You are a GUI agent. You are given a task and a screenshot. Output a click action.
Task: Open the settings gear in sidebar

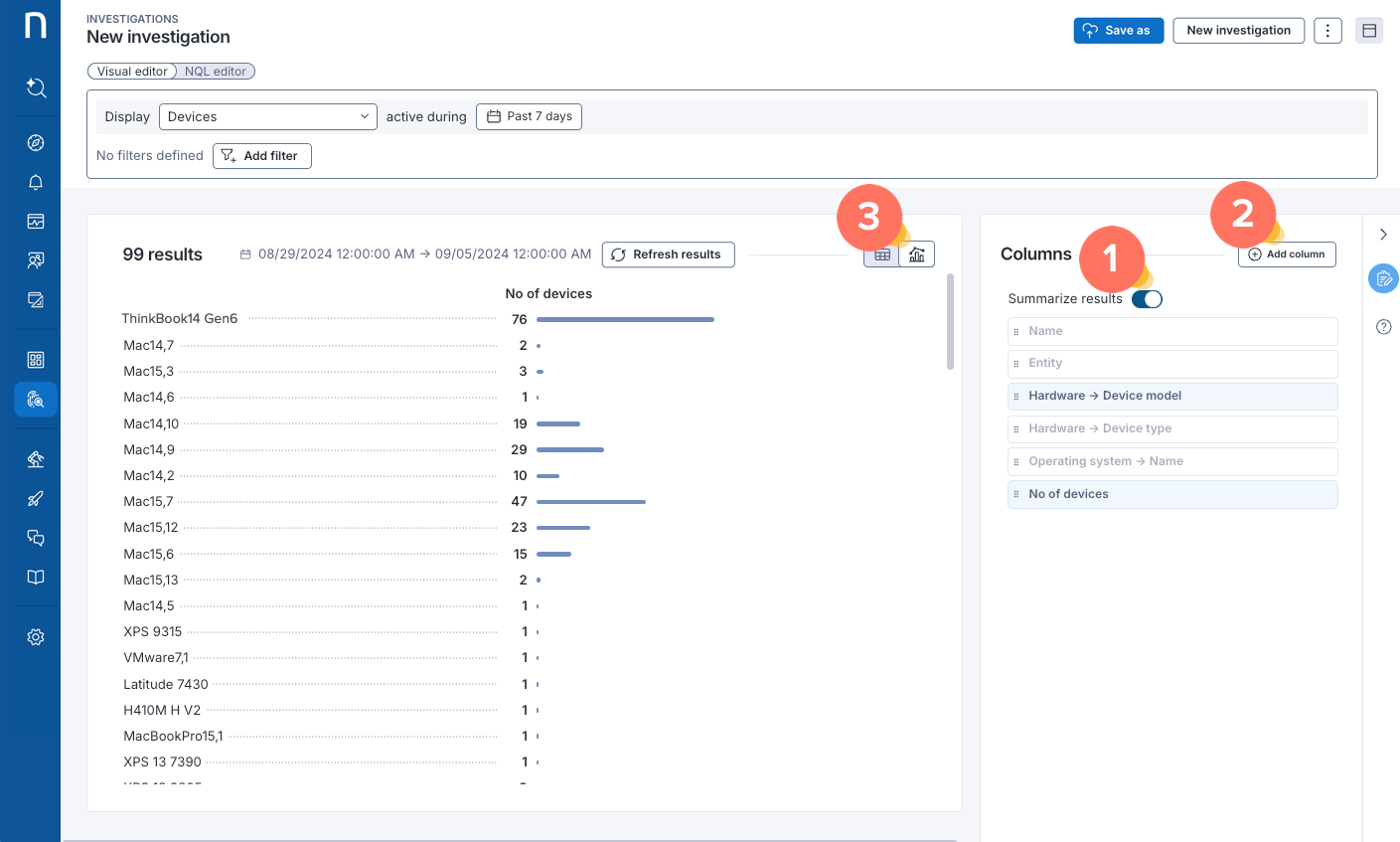(x=36, y=637)
